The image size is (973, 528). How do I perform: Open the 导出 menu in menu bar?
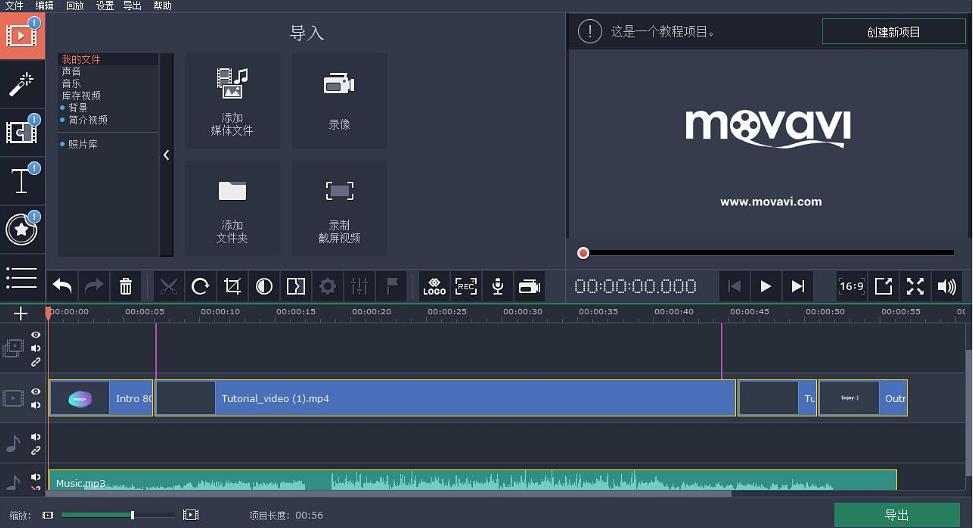click(x=132, y=6)
